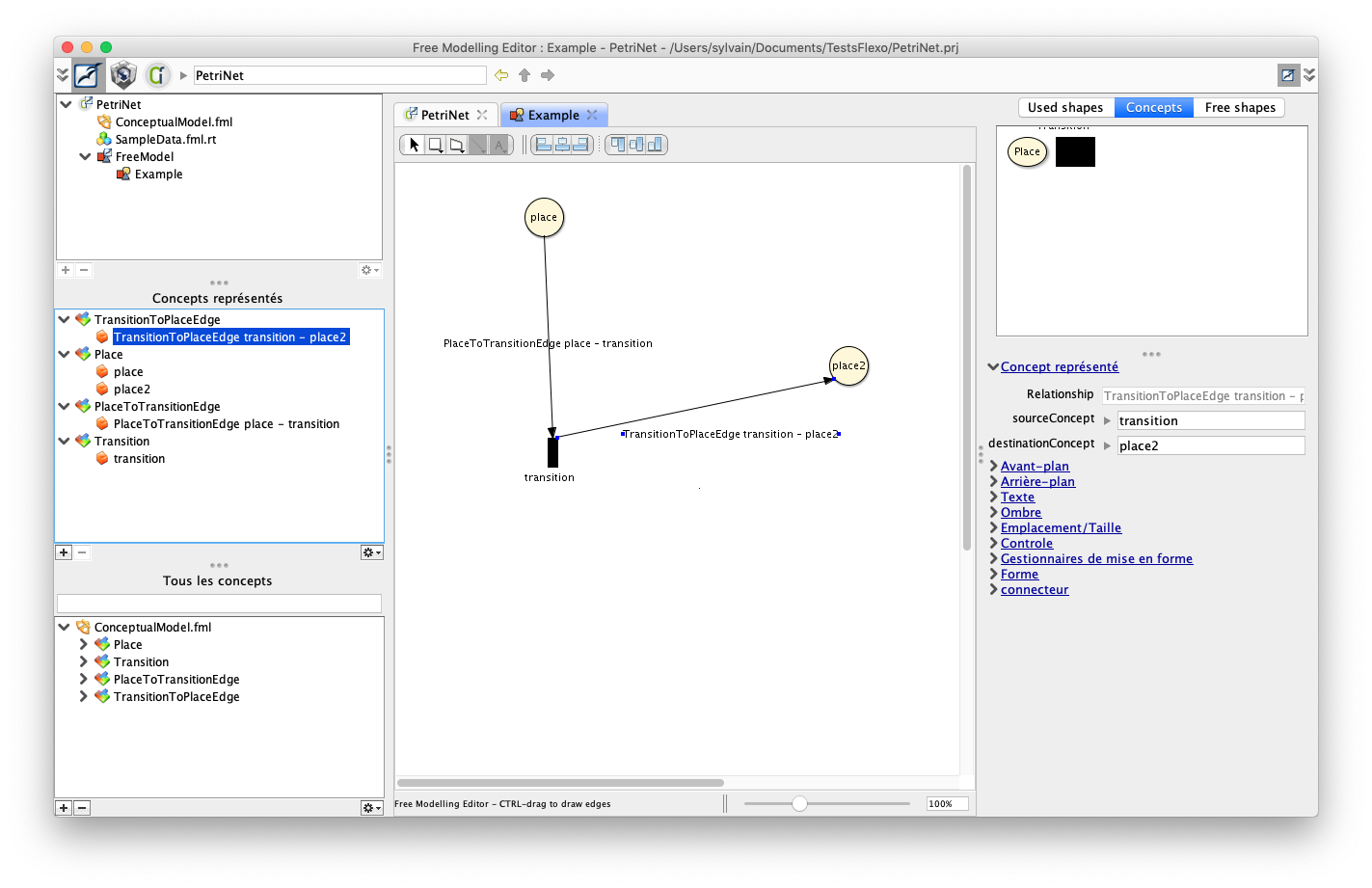
Task: Click the sourceConcept transition field
Action: tap(1211, 420)
